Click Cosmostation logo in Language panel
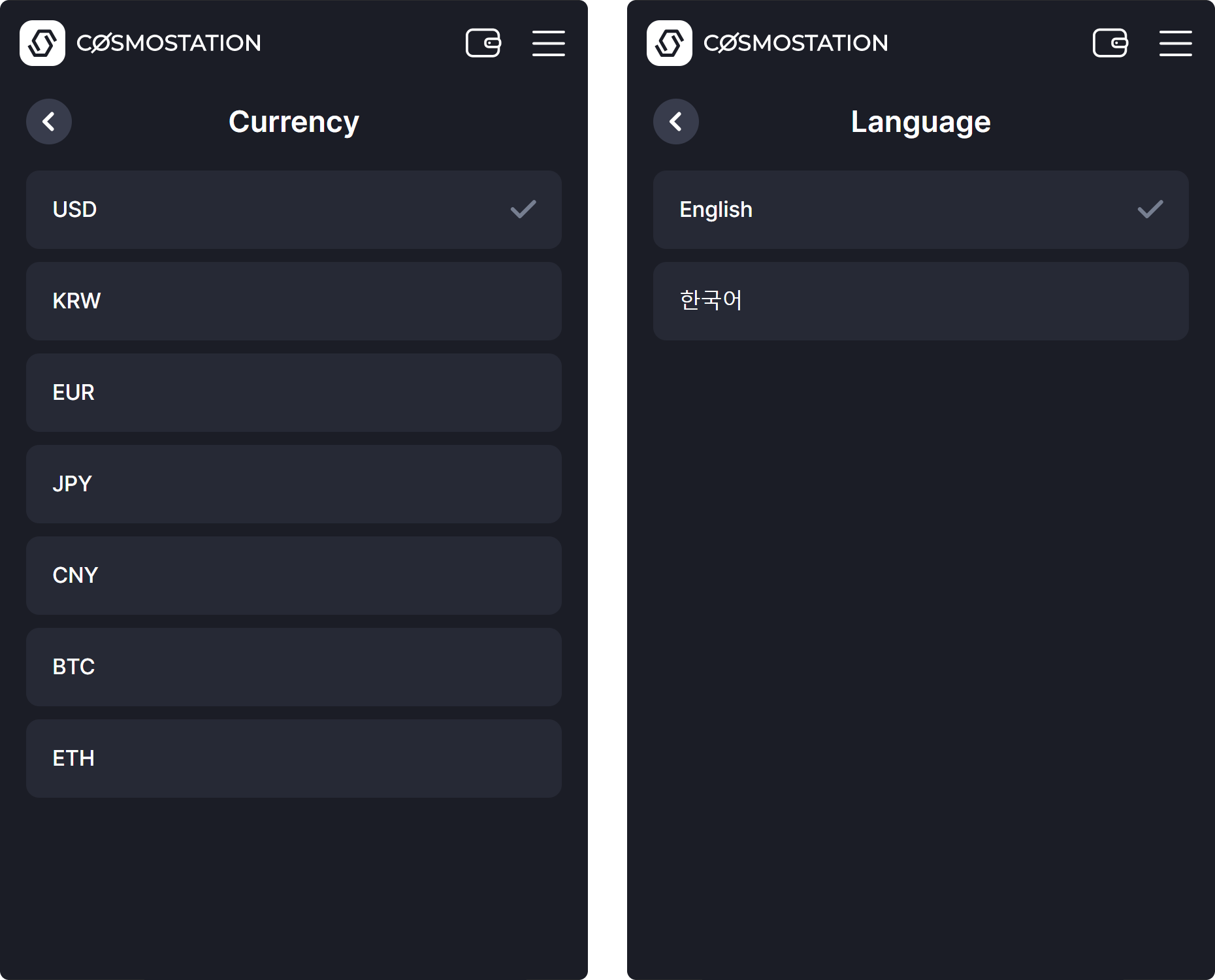This screenshot has width=1215, height=980. 670,43
